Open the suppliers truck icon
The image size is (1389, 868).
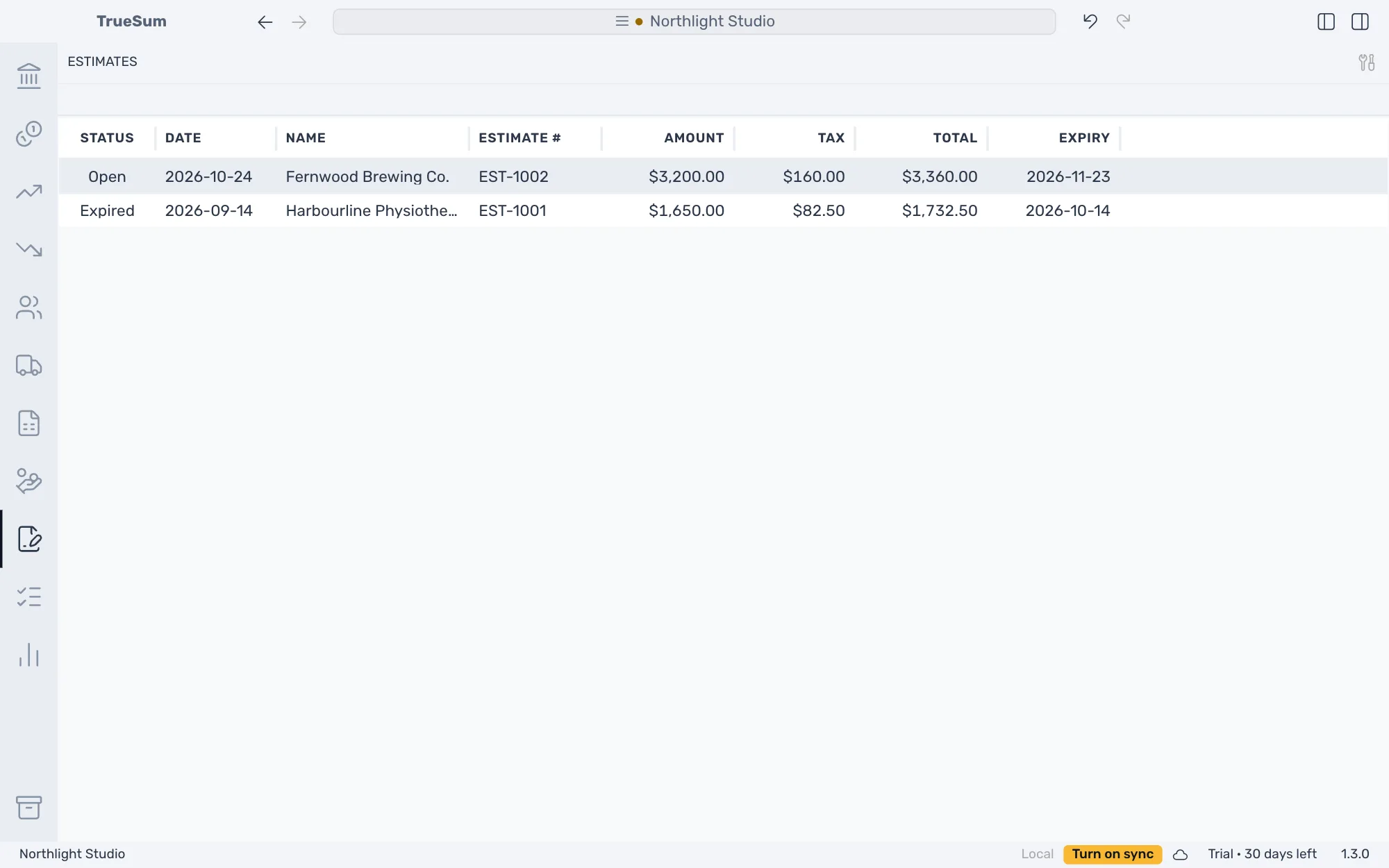[x=28, y=365]
